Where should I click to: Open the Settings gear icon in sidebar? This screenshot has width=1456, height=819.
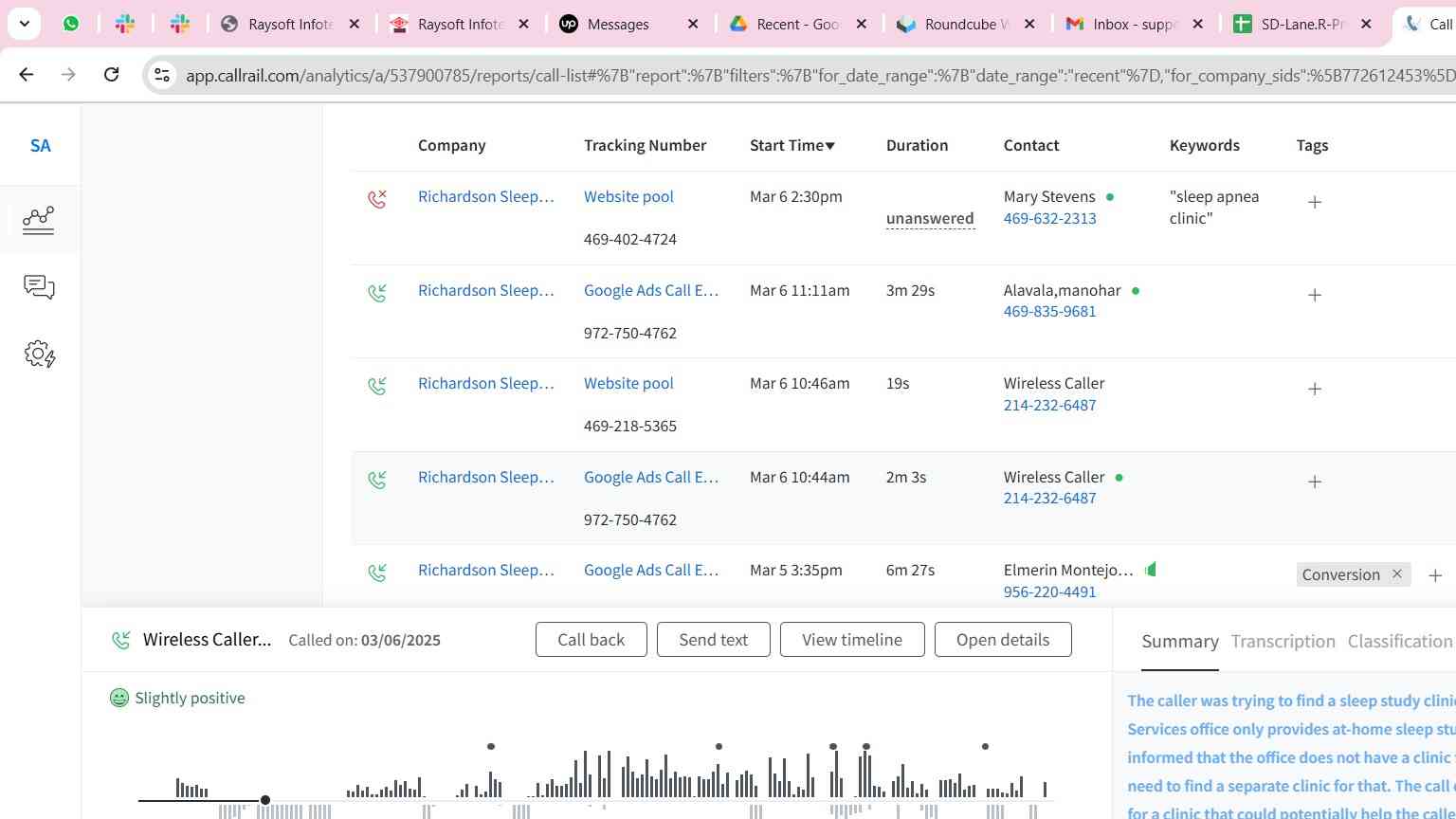39,355
